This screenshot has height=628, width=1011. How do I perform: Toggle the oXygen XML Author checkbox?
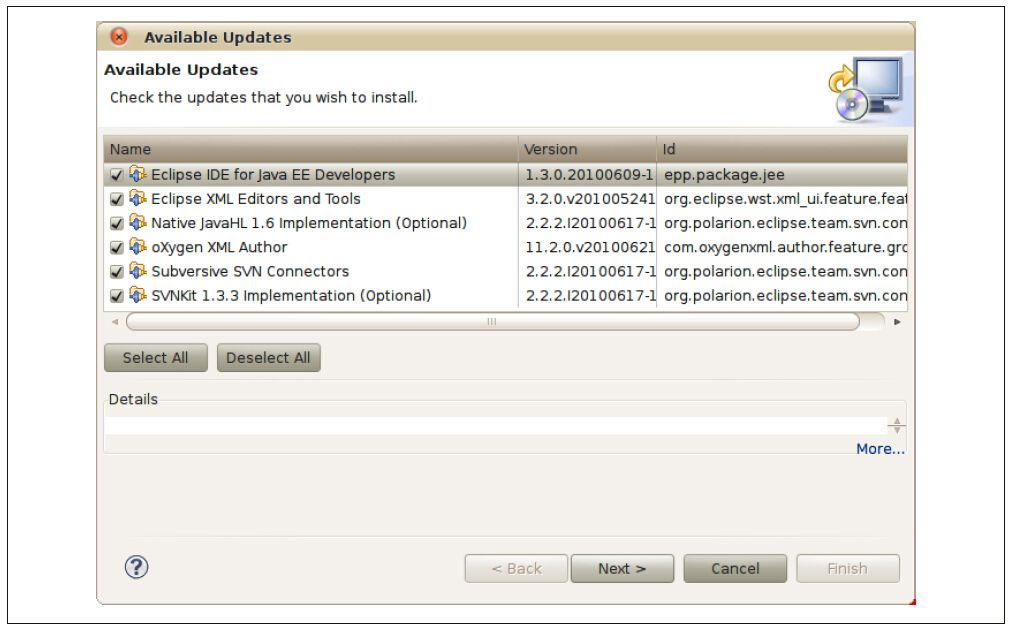(x=117, y=248)
